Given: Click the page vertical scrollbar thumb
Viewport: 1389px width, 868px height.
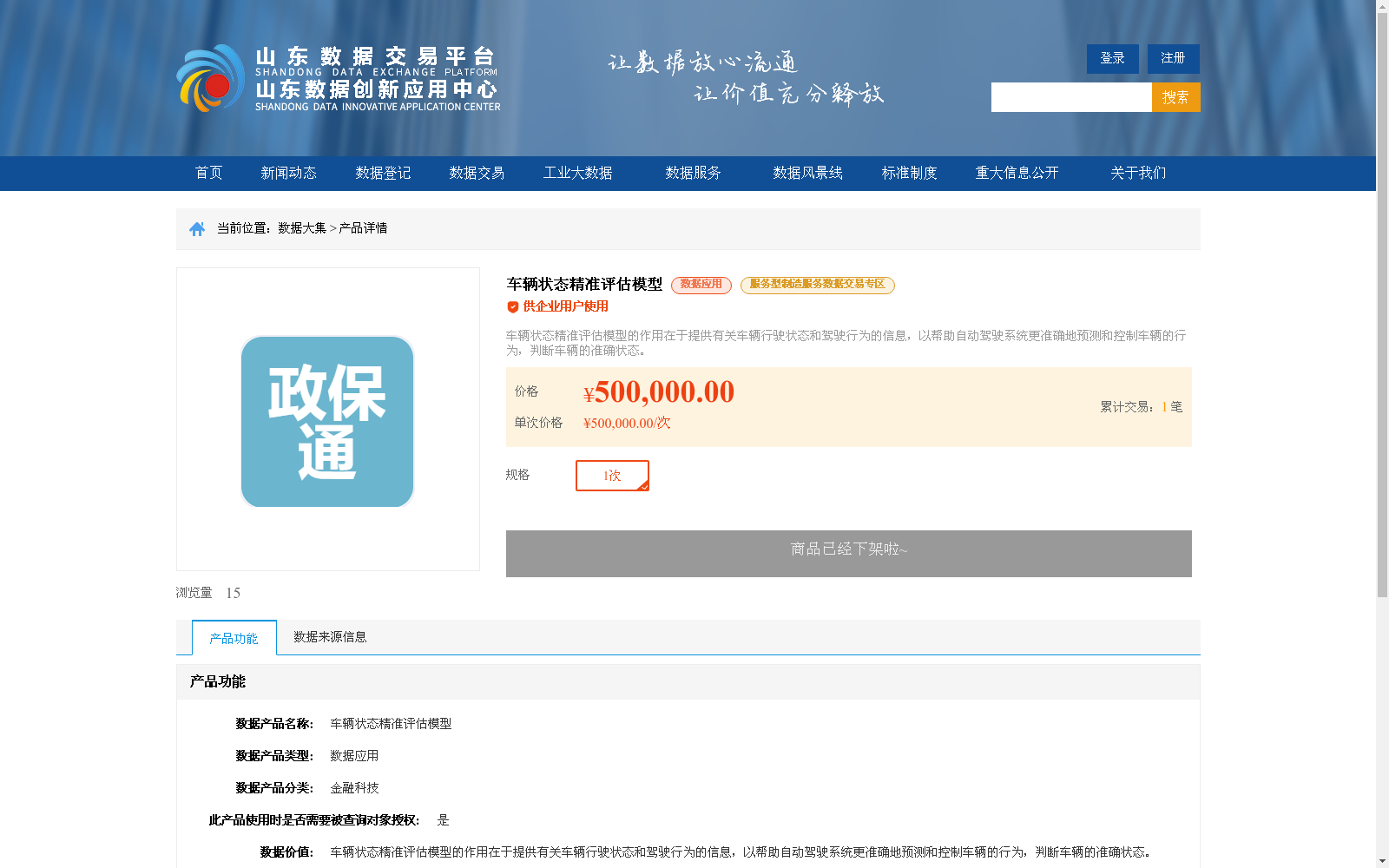Looking at the screenshot, I should [1382, 304].
